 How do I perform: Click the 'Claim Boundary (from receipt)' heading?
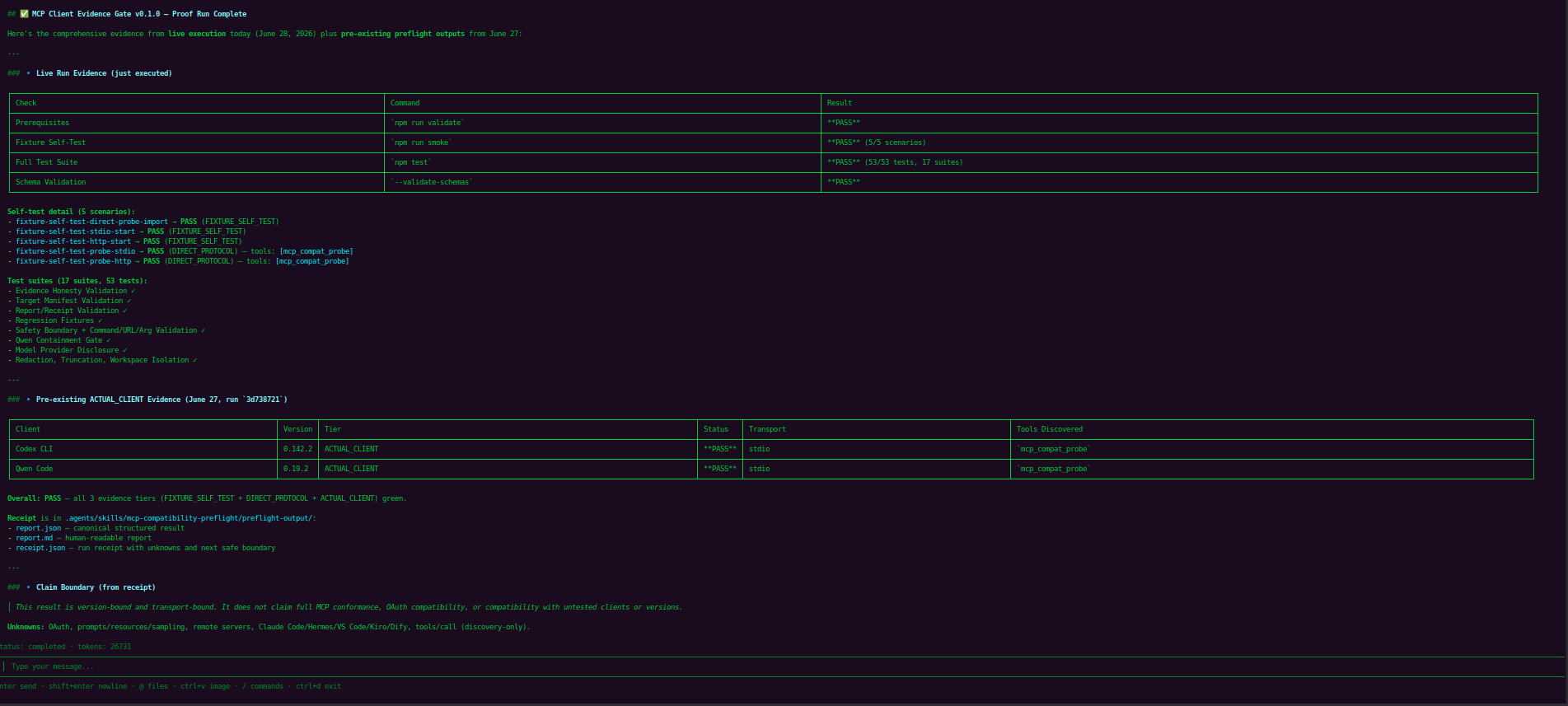point(96,587)
